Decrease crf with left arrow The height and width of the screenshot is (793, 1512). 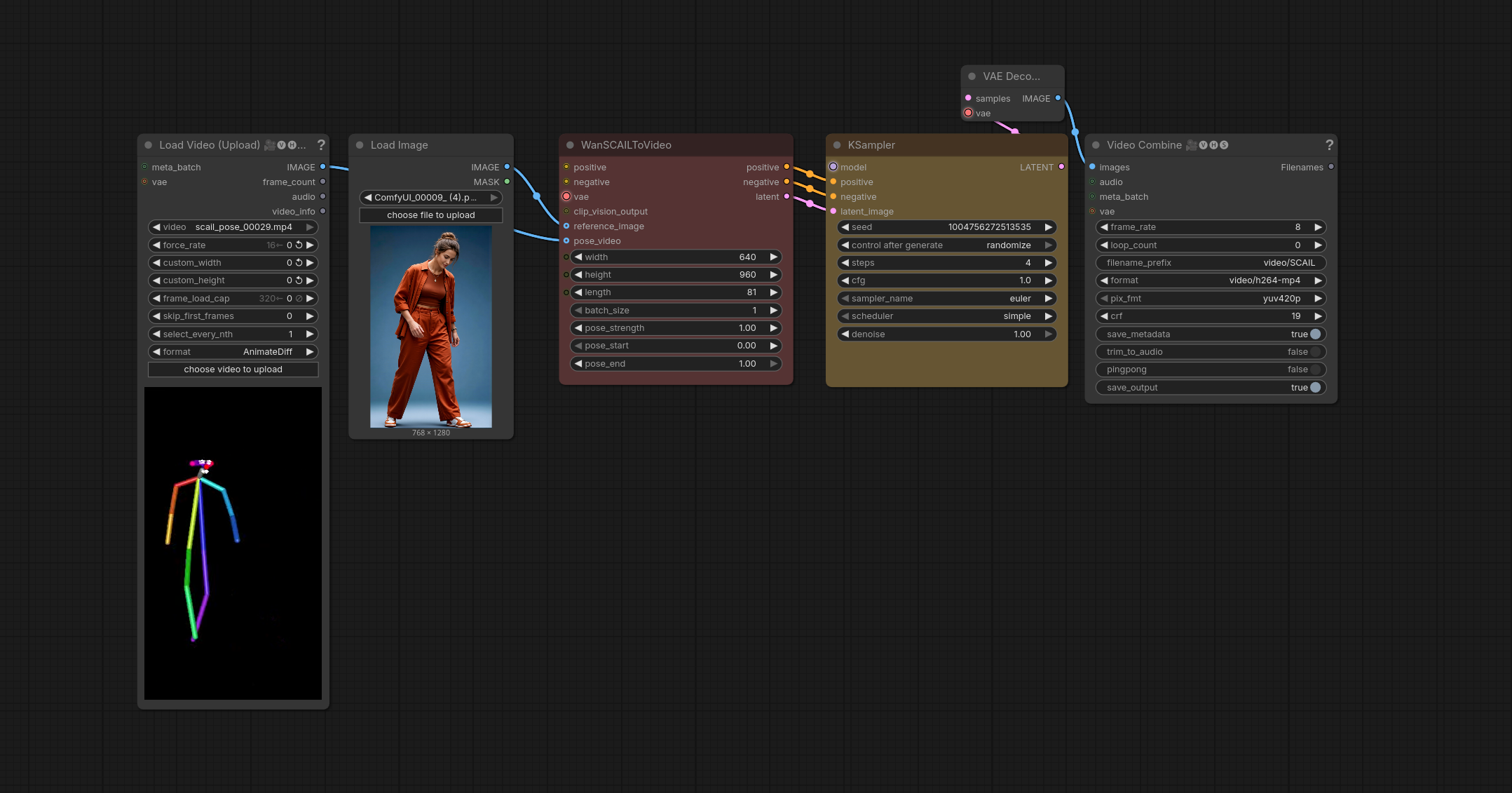(1104, 316)
